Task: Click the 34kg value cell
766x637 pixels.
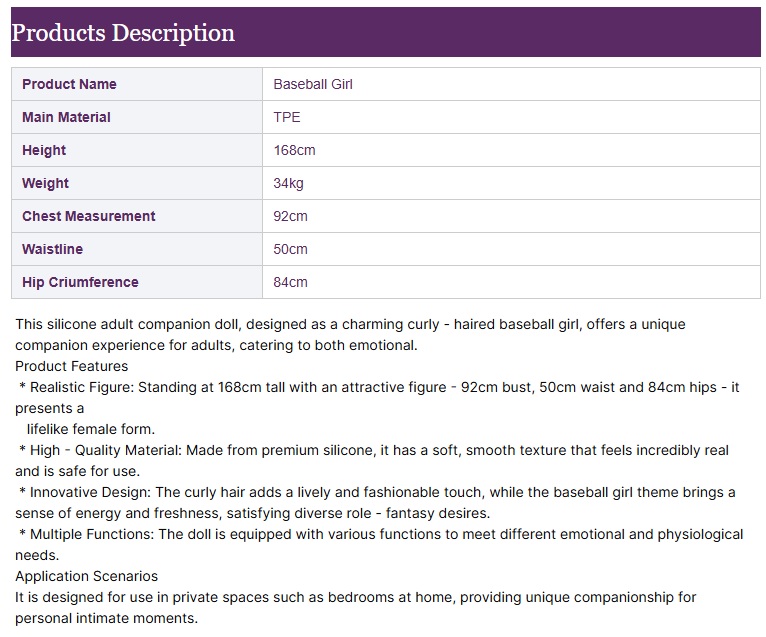Action: [288, 183]
